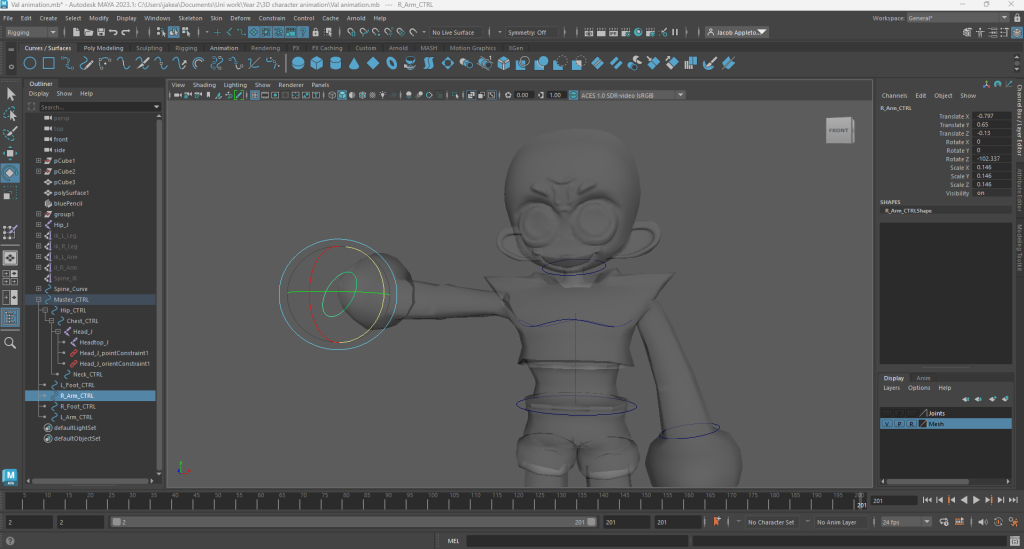Switch to the Poly Modeling shelf tab
Screen dimensions: 1024x549
tap(103, 48)
